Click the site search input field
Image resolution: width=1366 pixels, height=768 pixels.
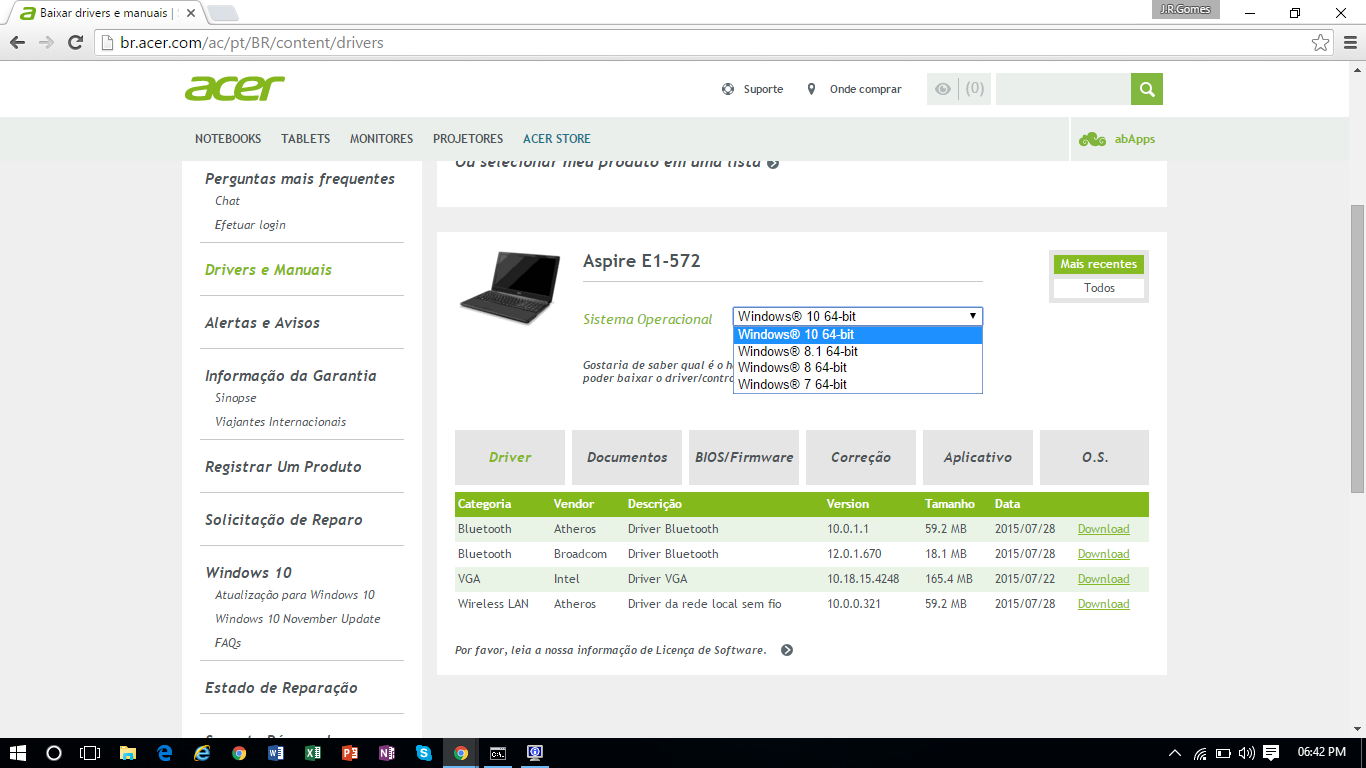click(1063, 89)
